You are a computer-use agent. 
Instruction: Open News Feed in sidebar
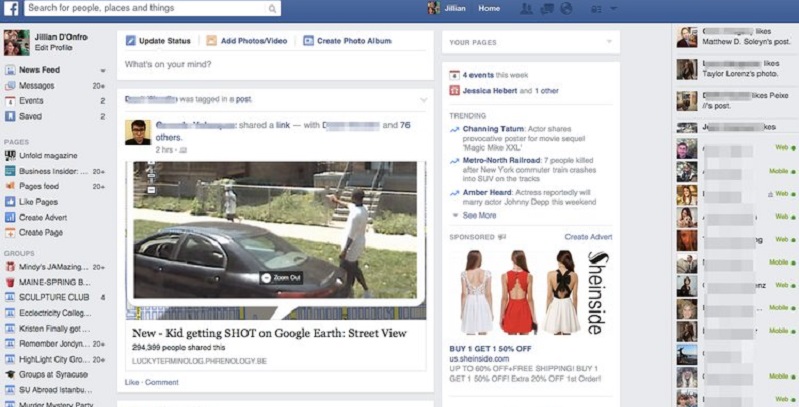pyautogui.click(x=39, y=70)
